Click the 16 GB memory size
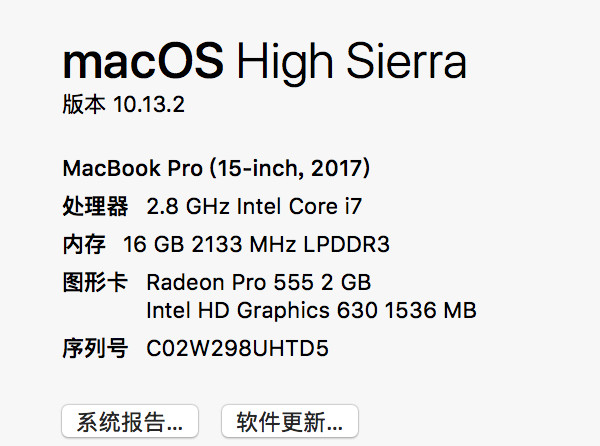600x446 pixels. tap(150, 243)
